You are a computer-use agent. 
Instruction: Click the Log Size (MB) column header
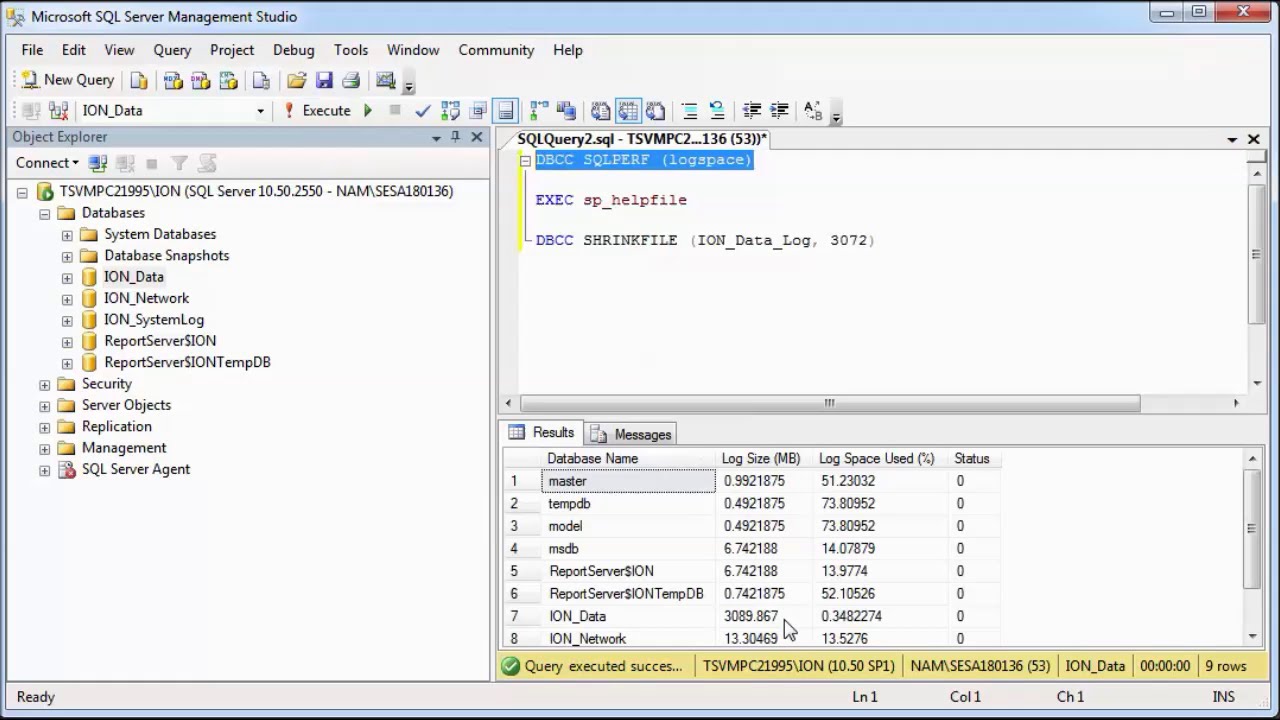(764, 458)
